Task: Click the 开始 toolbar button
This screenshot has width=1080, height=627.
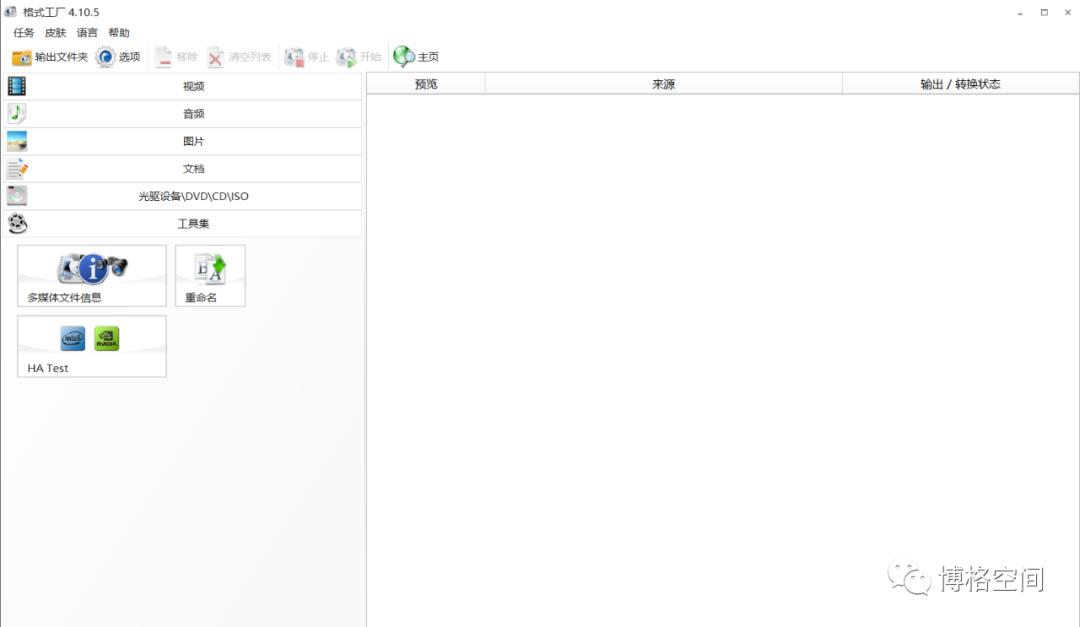Action: (x=358, y=56)
